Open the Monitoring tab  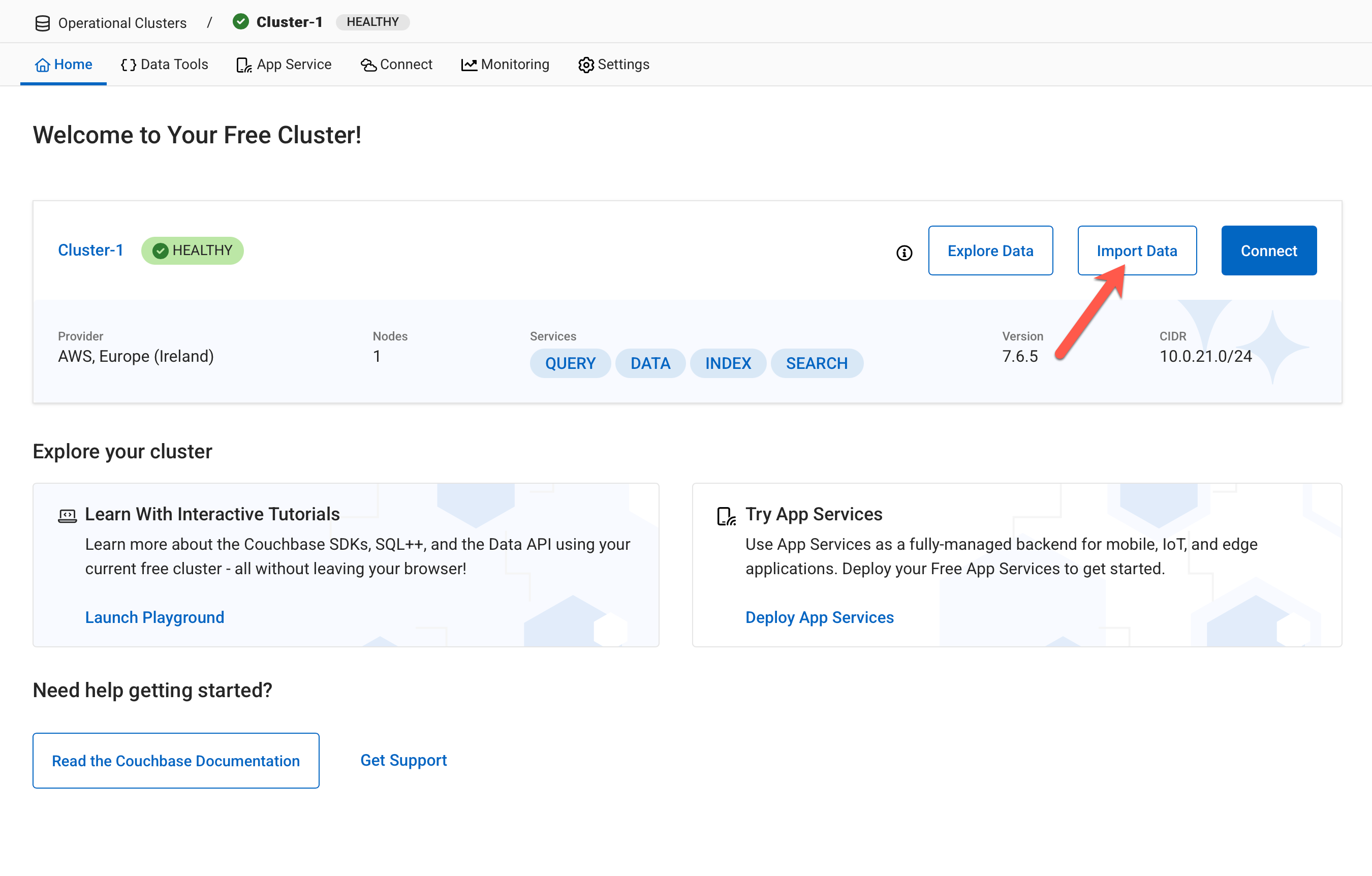click(x=505, y=65)
